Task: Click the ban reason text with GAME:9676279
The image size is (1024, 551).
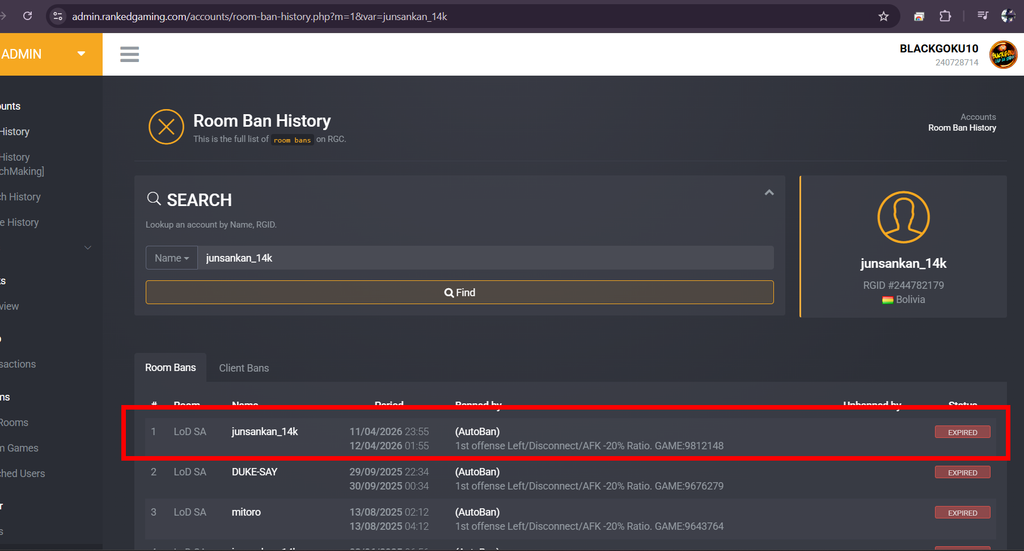Action: point(589,486)
